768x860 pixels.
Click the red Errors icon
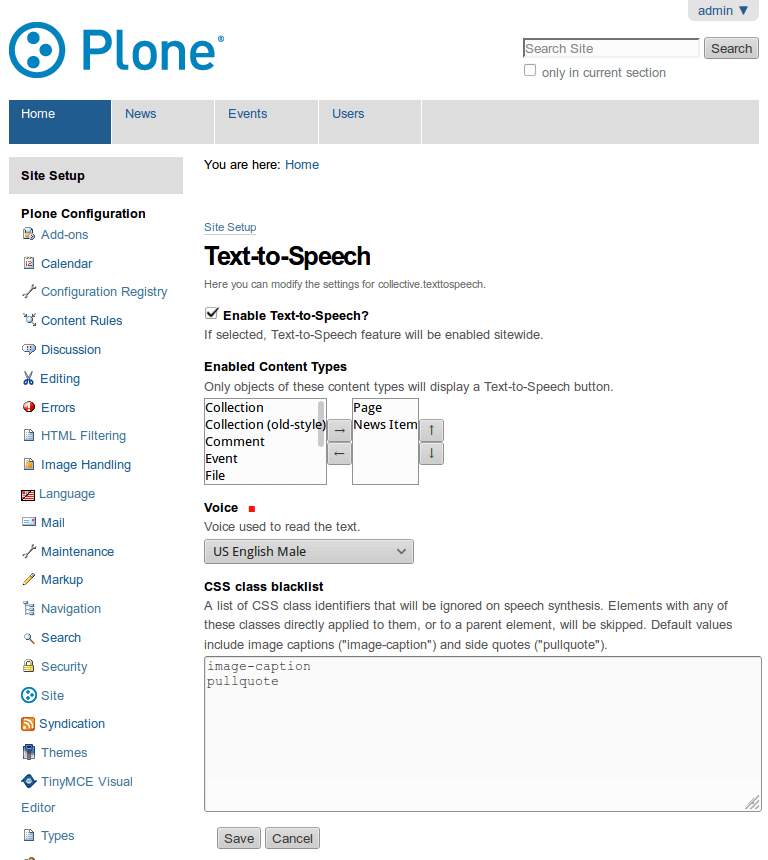(29, 407)
